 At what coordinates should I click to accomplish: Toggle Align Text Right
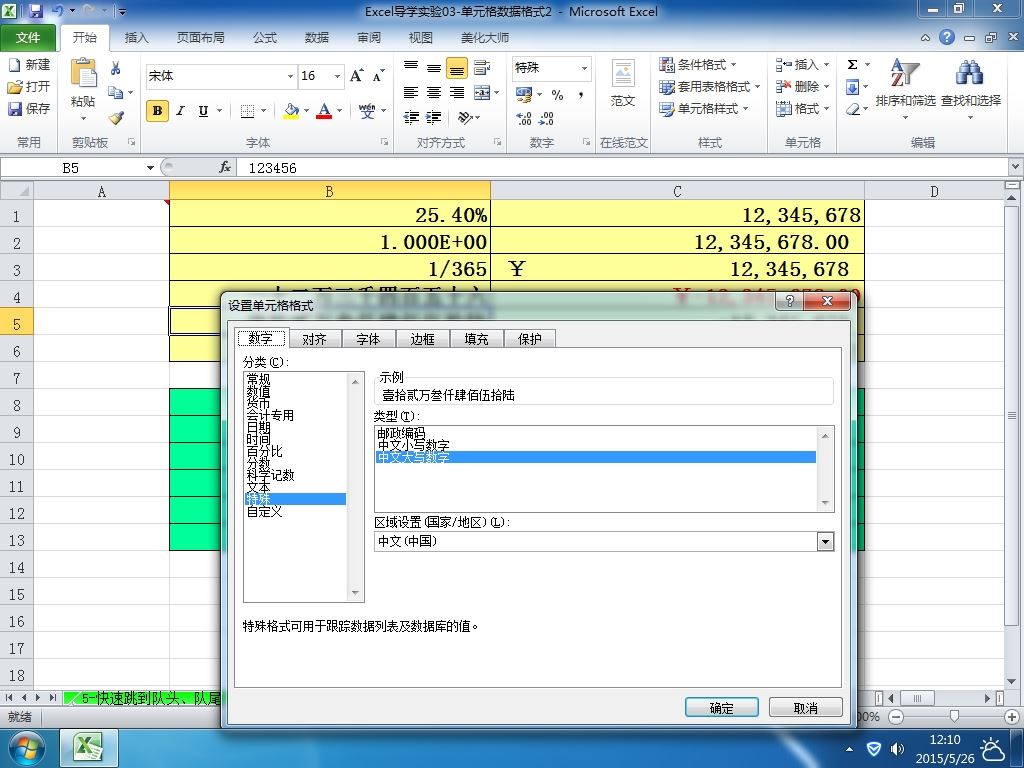coord(457,93)
